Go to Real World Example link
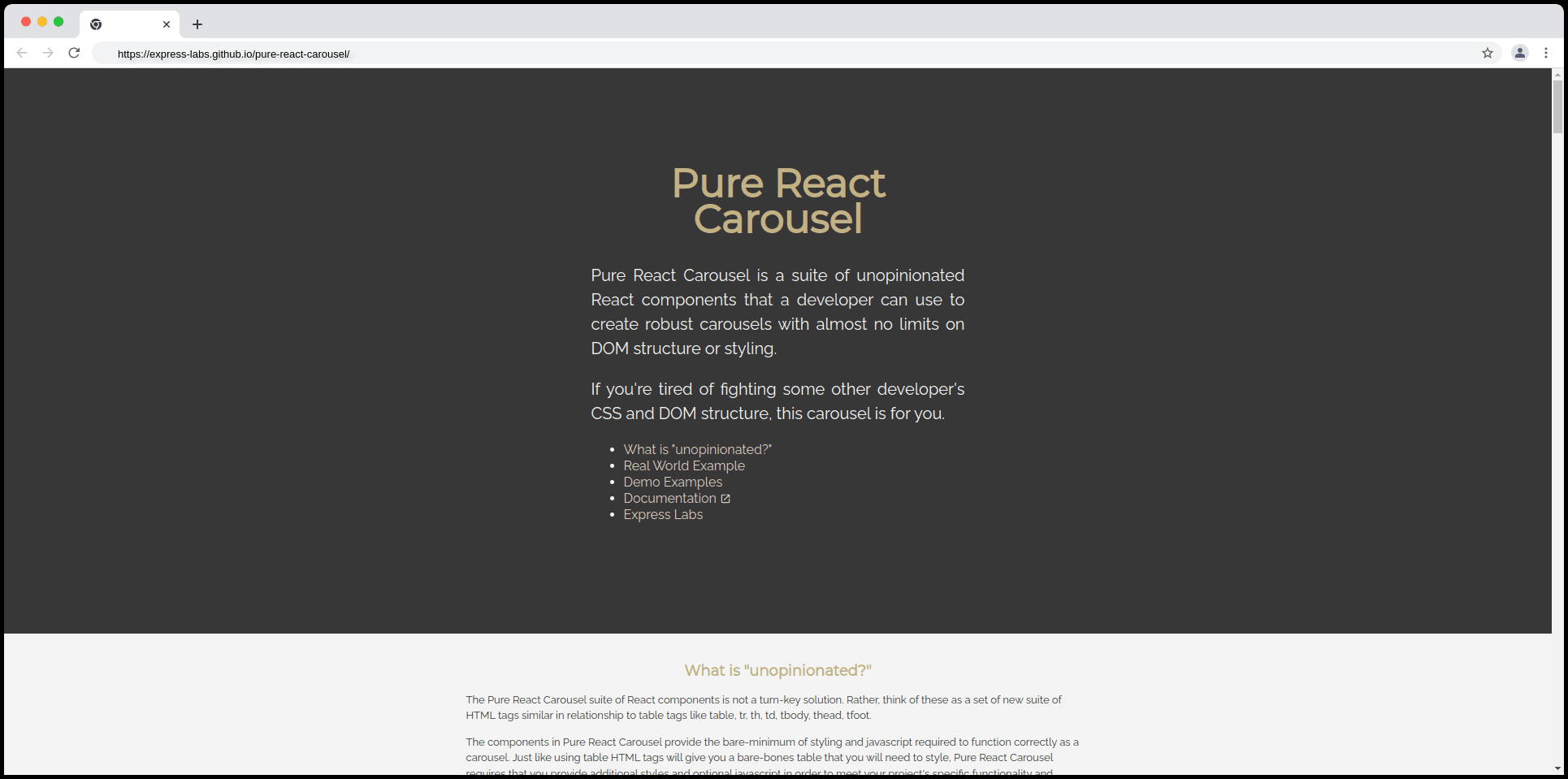 tap(684, 465)
